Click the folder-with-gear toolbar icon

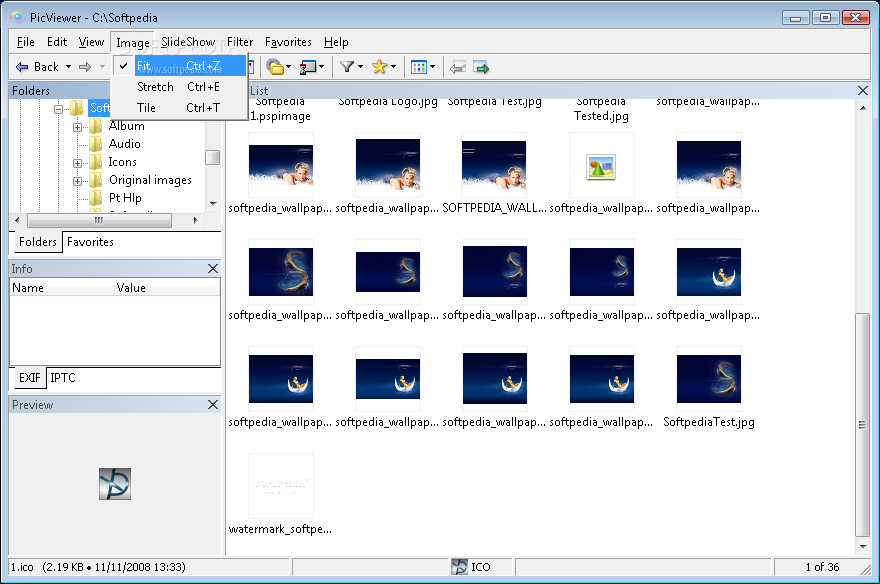pyautogui.click(x=275, y=67)
